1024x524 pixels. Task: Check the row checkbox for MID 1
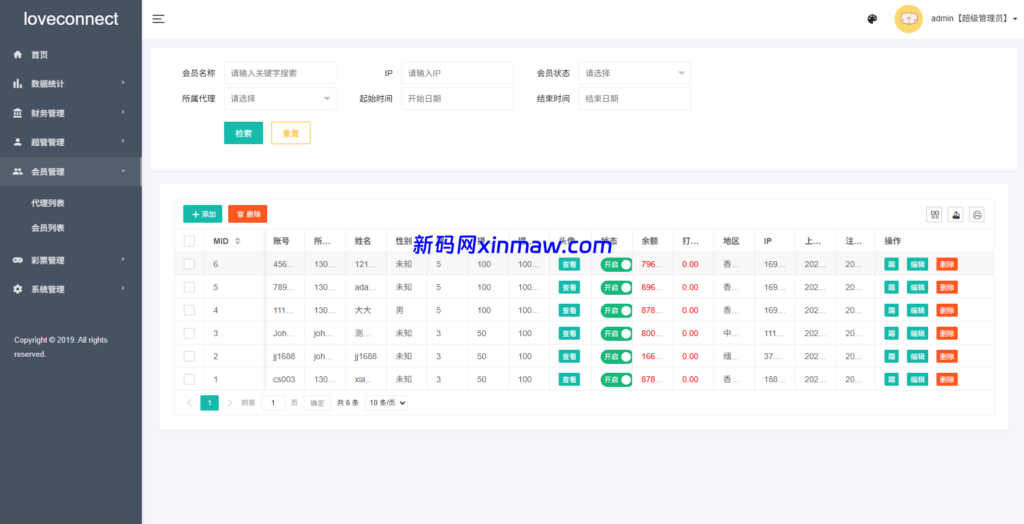tap(189, 380)
